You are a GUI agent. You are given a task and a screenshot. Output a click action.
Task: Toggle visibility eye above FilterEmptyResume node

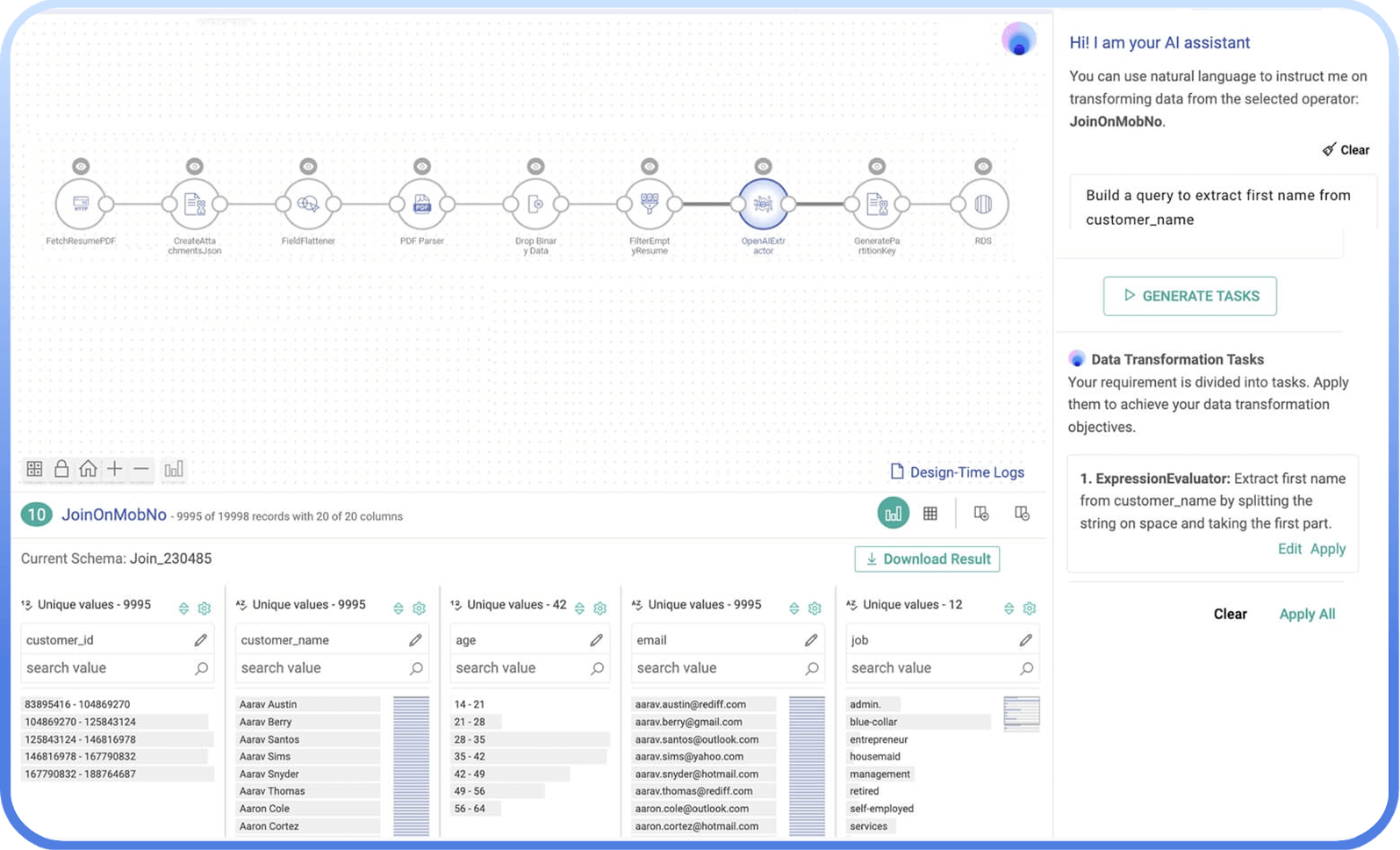(650, 166)
